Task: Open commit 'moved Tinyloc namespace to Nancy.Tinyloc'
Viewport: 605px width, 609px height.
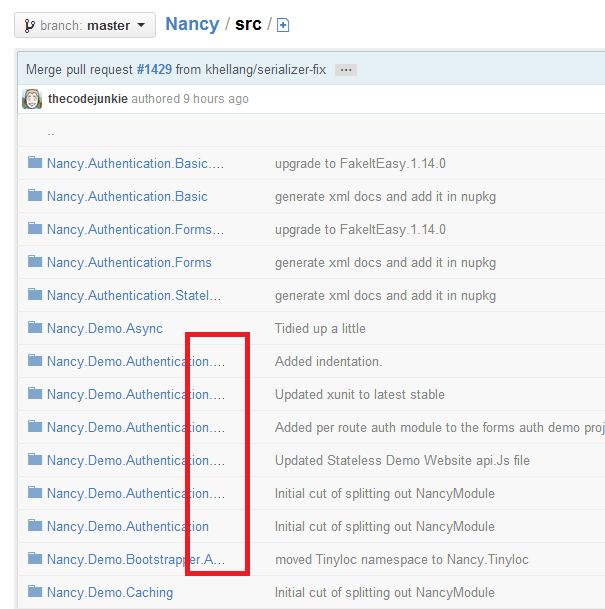Action: tap(402, 560)
